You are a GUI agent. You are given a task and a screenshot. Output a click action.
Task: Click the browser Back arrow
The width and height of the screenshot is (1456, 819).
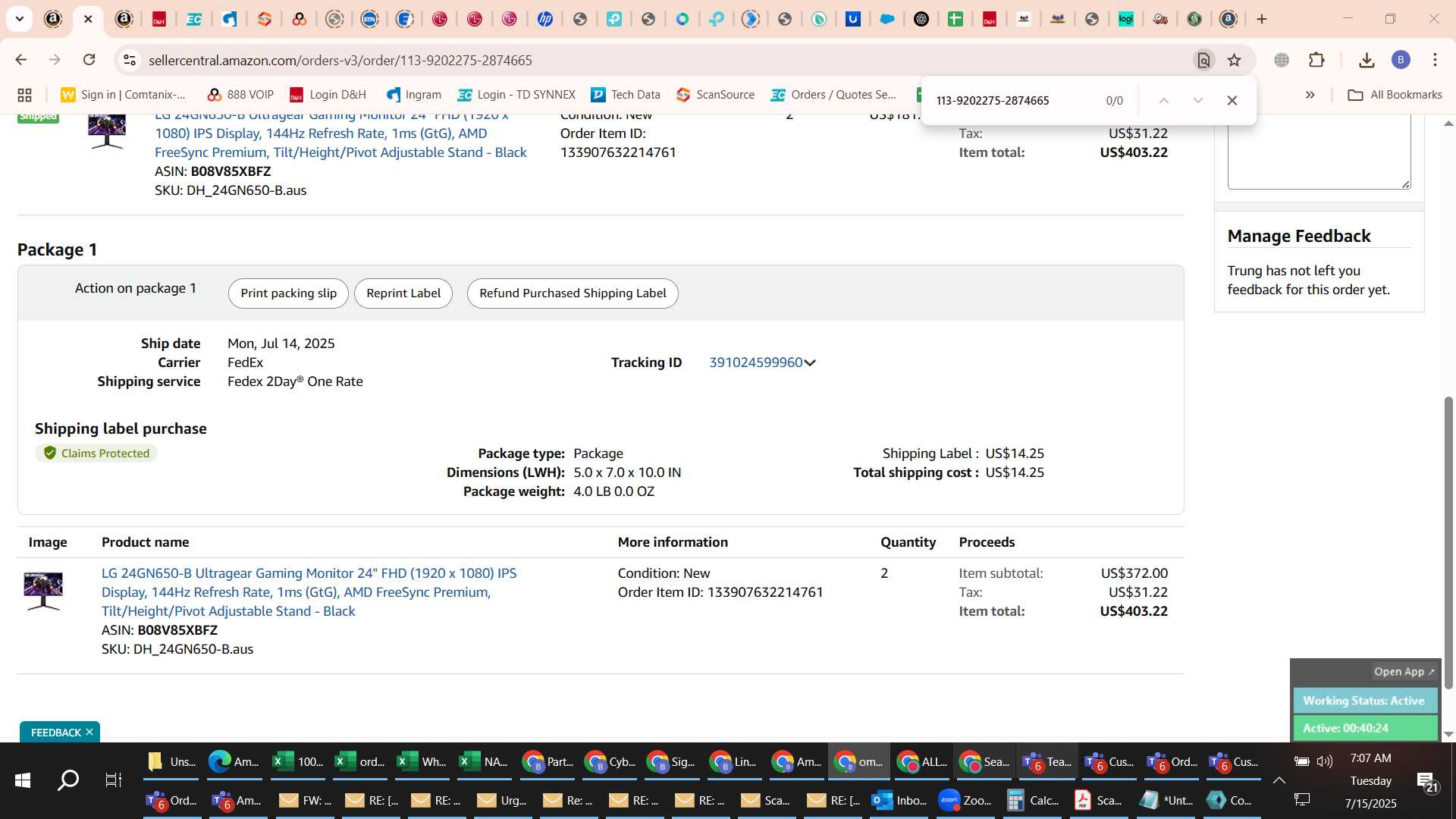21,60
